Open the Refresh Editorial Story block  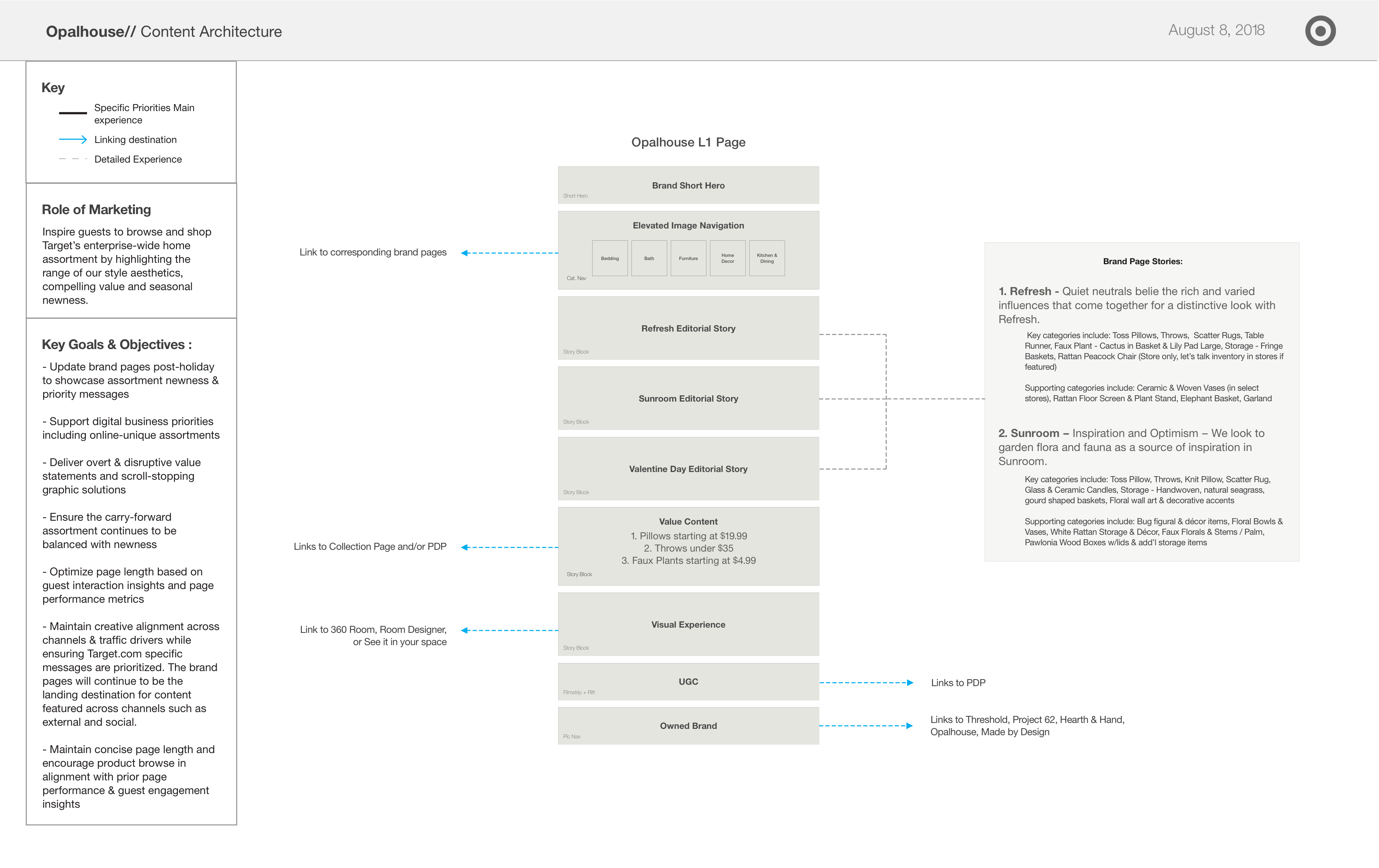tap(688, 328)
